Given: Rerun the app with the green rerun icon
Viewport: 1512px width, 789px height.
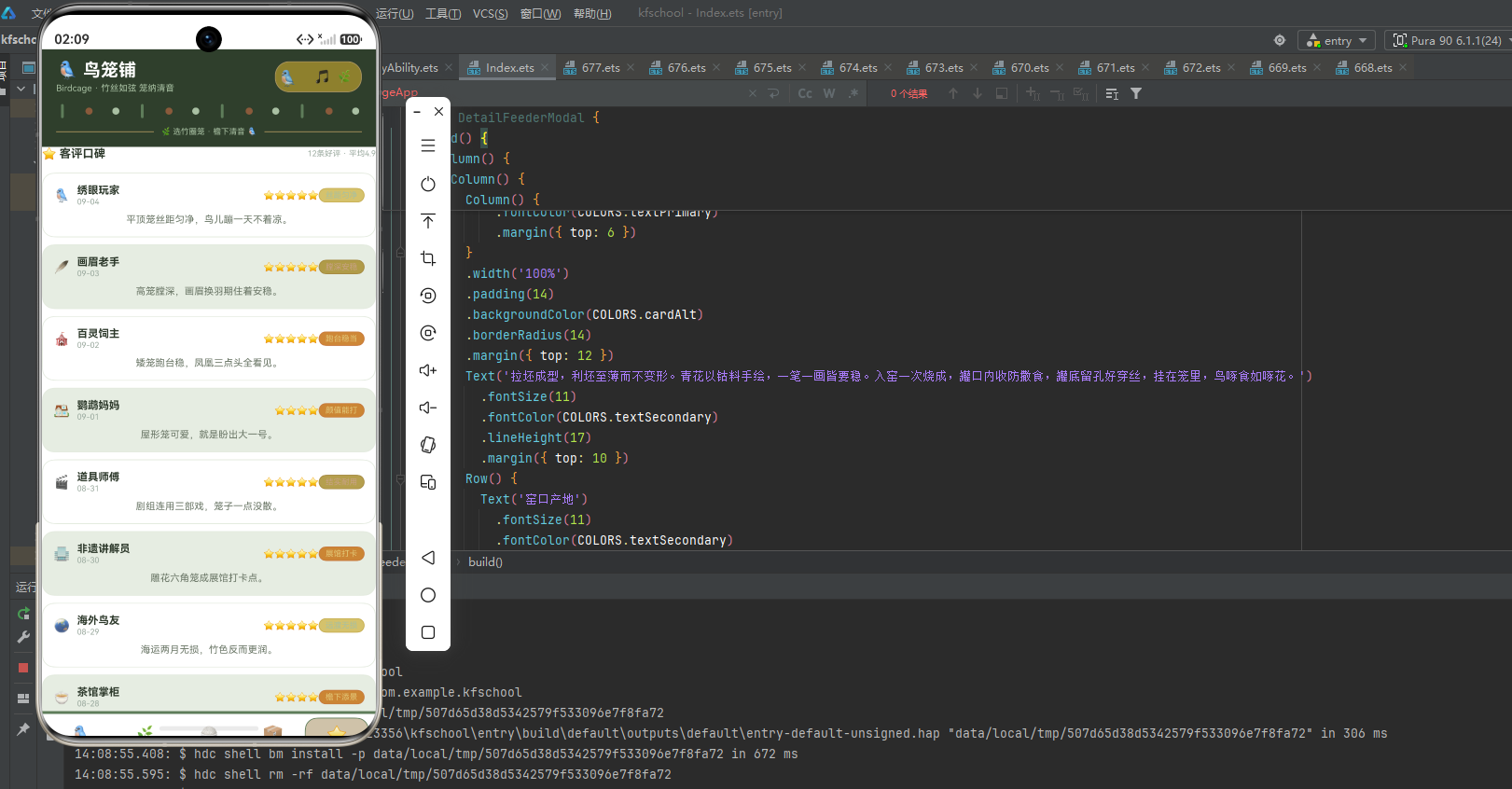Looking at the screenshot, I should tap(23, 614).
